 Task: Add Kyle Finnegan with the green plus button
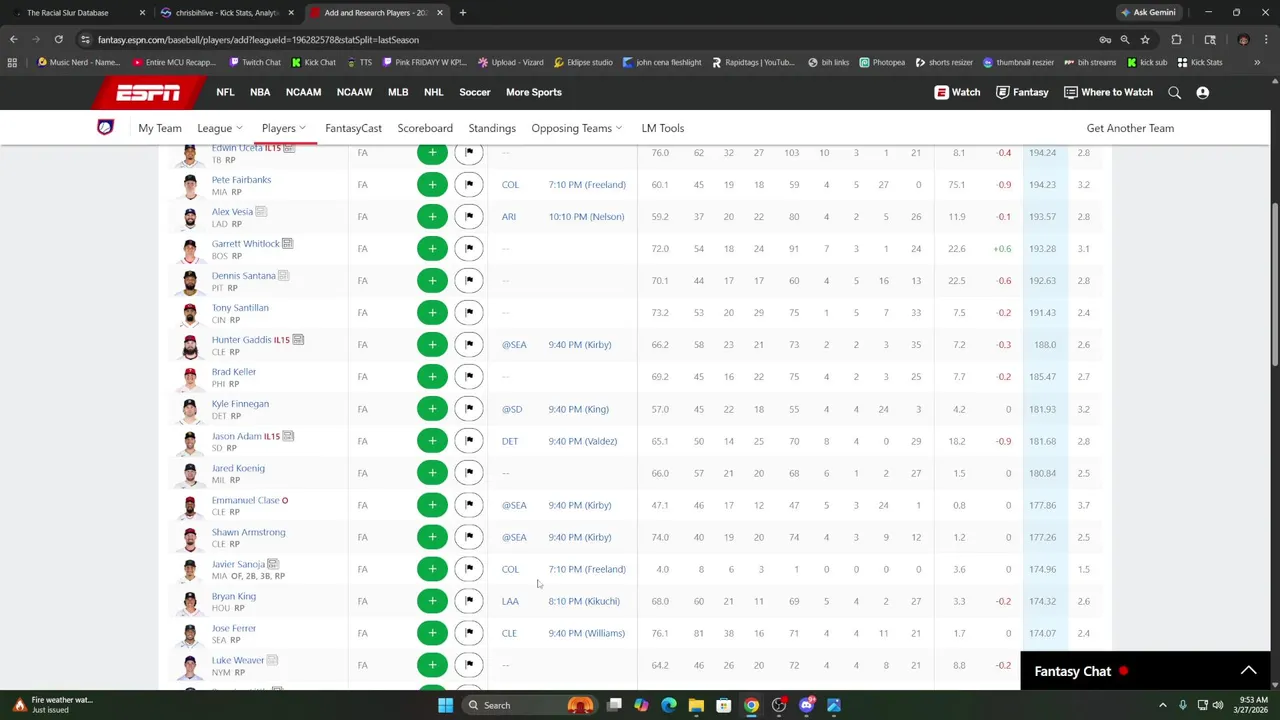pyautogui.click(x=432, y=409)
